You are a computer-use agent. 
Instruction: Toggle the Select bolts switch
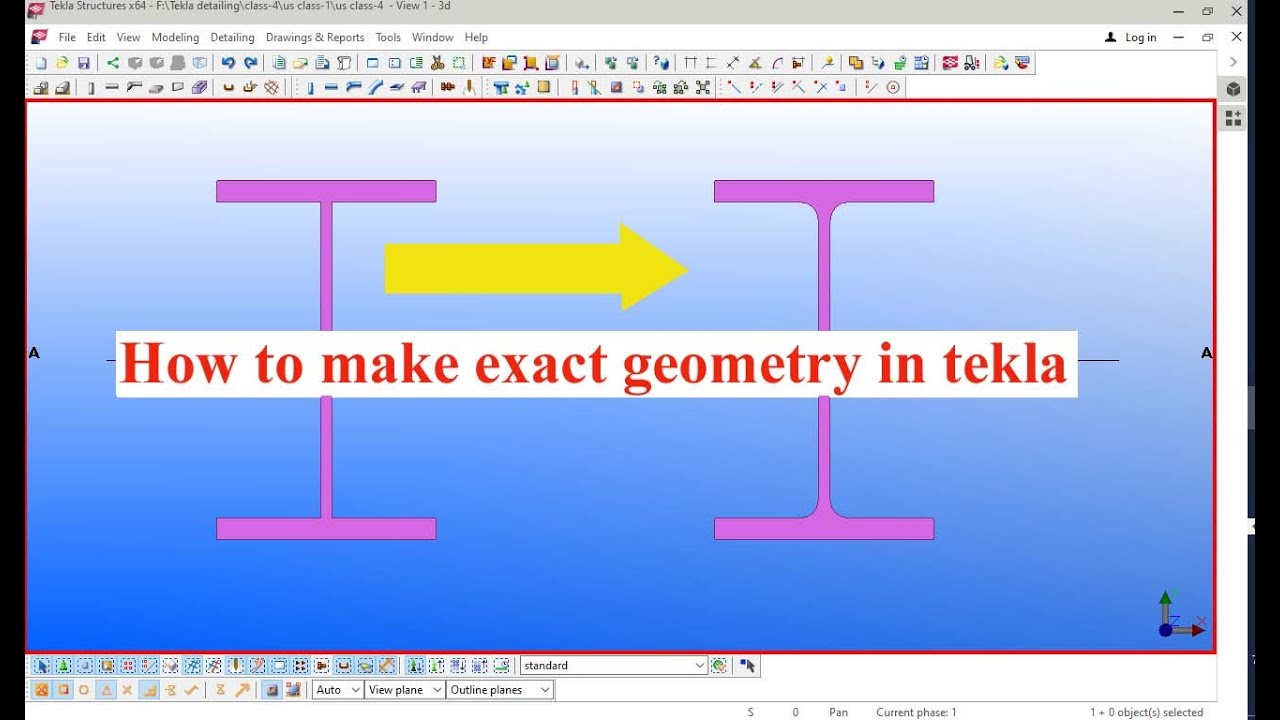[300, 665]
